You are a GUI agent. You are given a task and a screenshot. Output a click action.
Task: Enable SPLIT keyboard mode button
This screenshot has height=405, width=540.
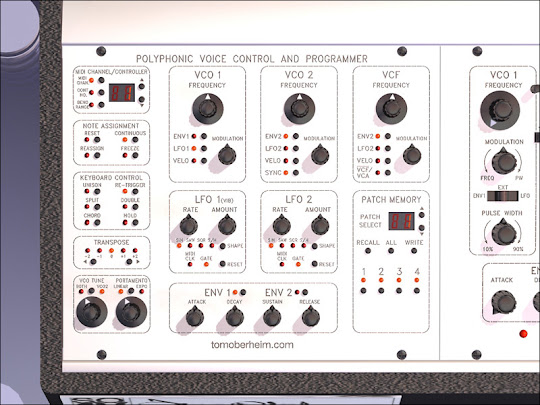[97, 207]
